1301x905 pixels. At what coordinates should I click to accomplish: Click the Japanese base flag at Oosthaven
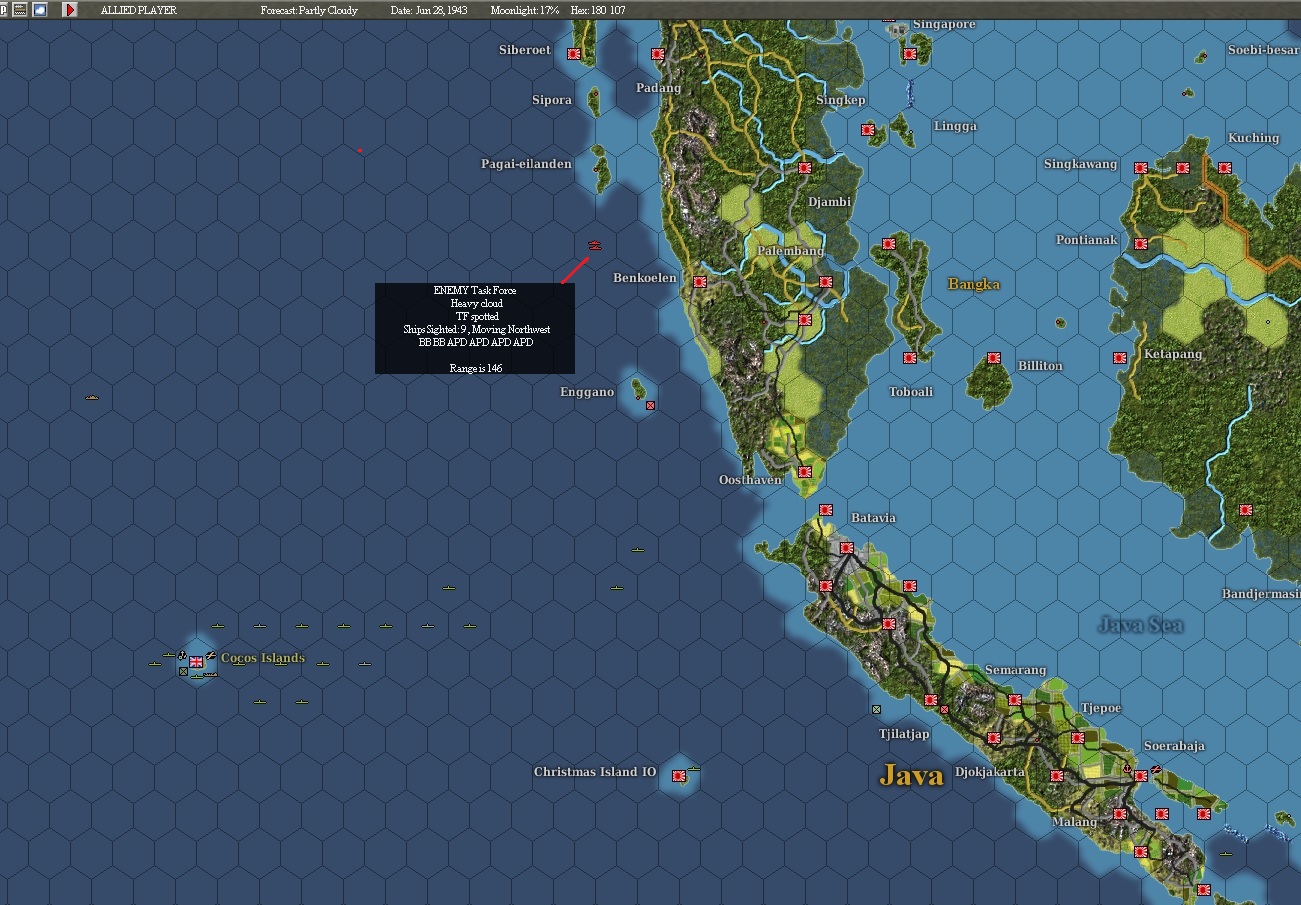(805, 472)
